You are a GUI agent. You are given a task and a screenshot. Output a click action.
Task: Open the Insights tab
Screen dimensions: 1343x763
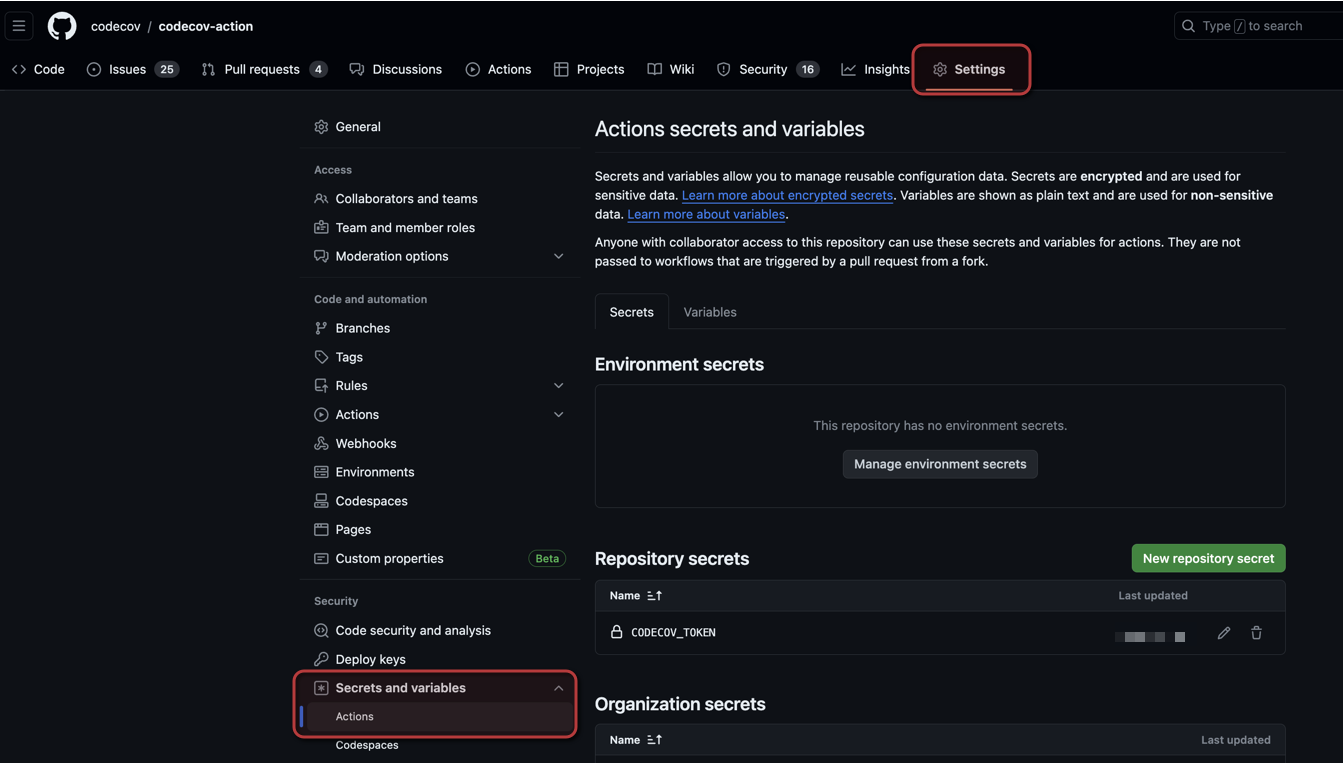pos(876,69)
